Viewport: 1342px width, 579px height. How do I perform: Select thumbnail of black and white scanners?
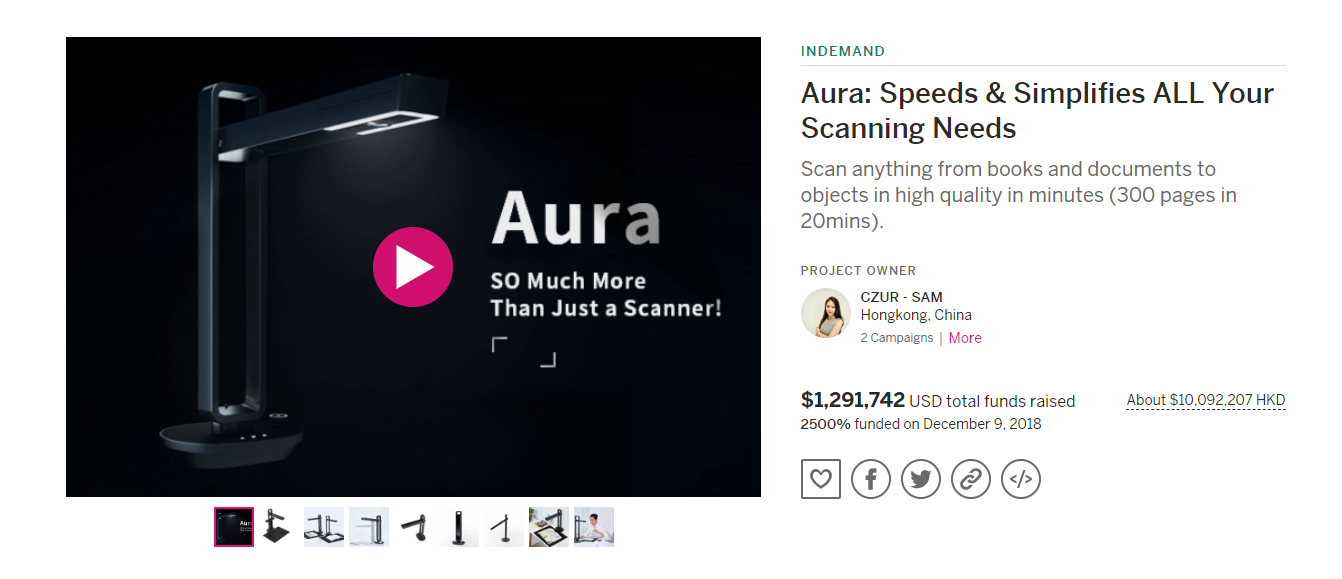click(x=369, y=527)
